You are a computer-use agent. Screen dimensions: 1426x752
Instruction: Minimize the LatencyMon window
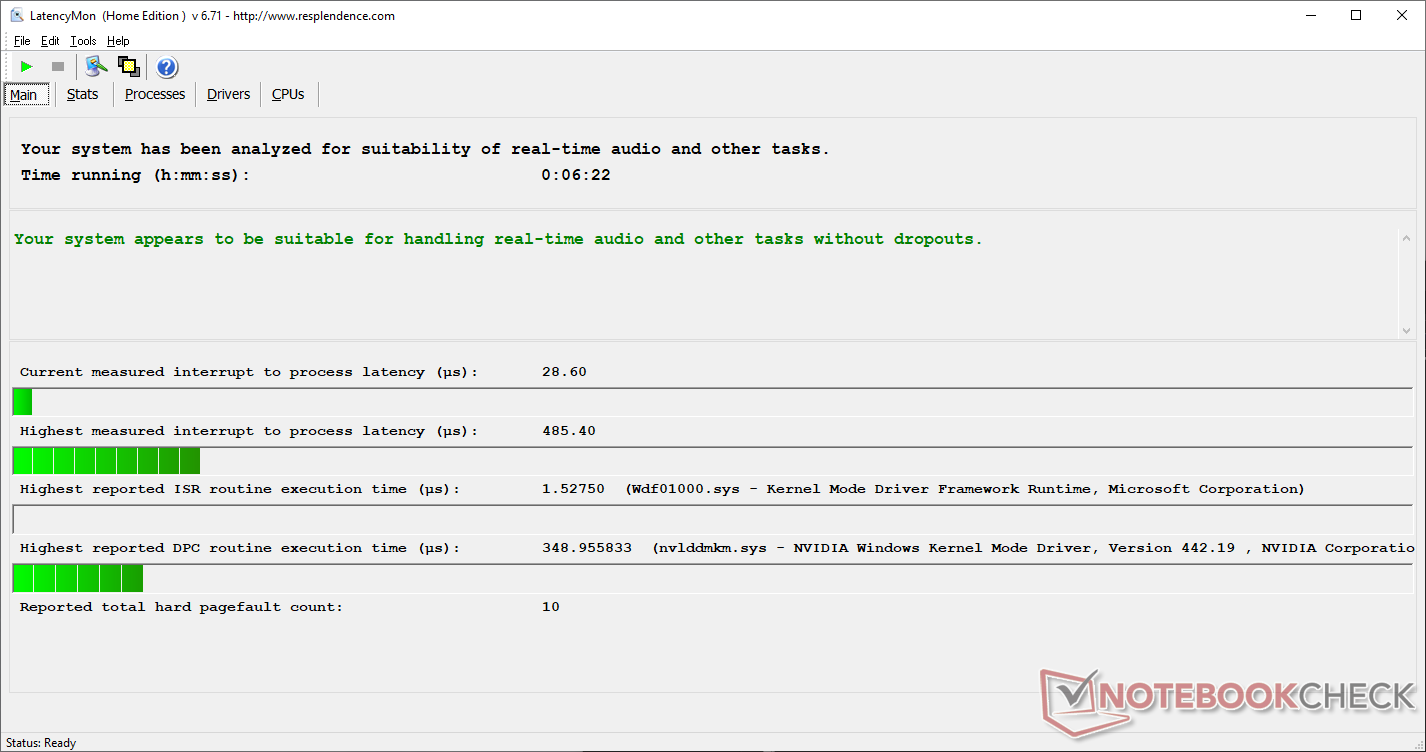pyautogui.click(x=1311, y=15)
